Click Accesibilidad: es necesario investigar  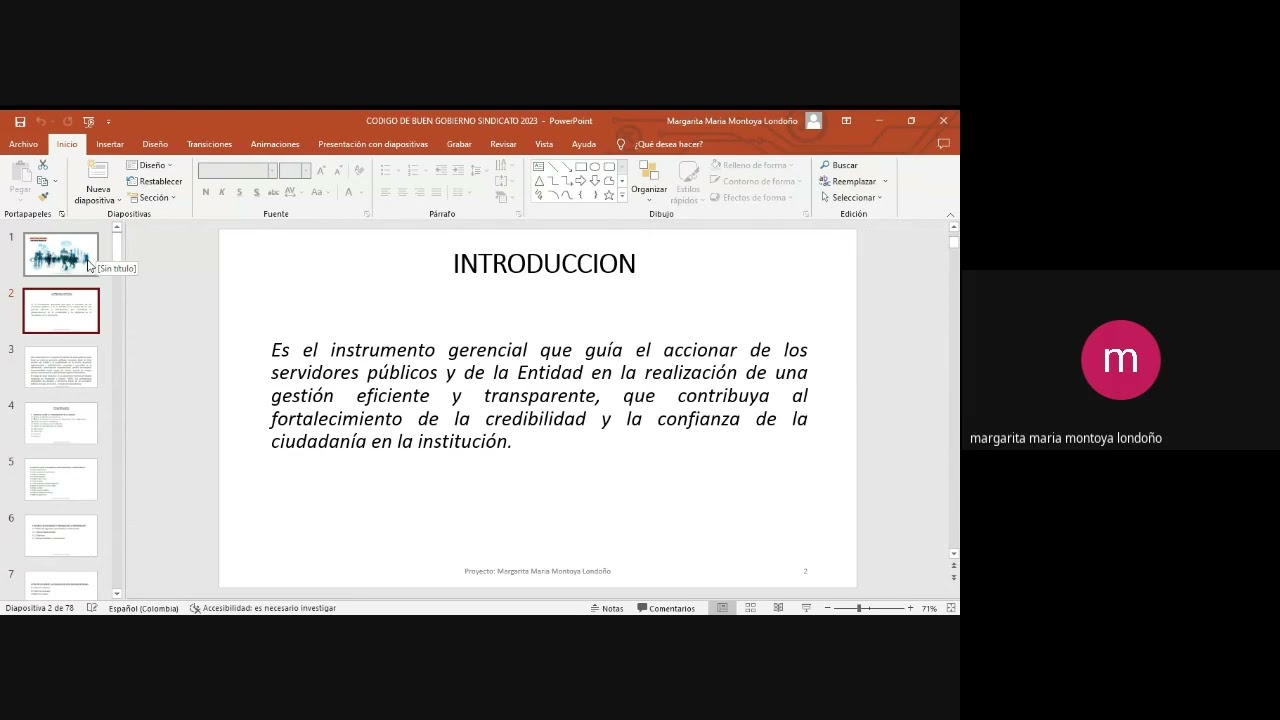pos(263,608)
